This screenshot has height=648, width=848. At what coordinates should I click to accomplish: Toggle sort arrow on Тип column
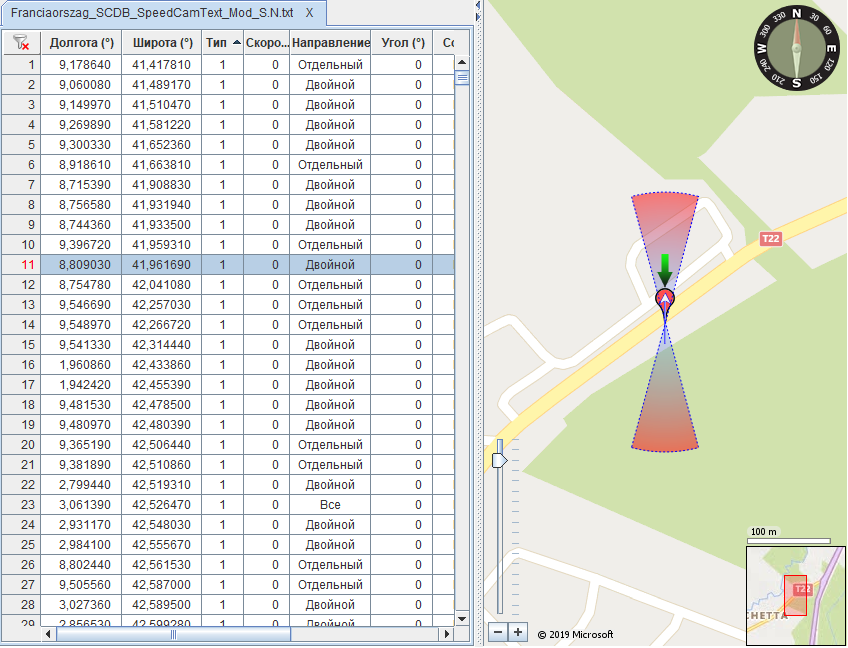[236, 42]
